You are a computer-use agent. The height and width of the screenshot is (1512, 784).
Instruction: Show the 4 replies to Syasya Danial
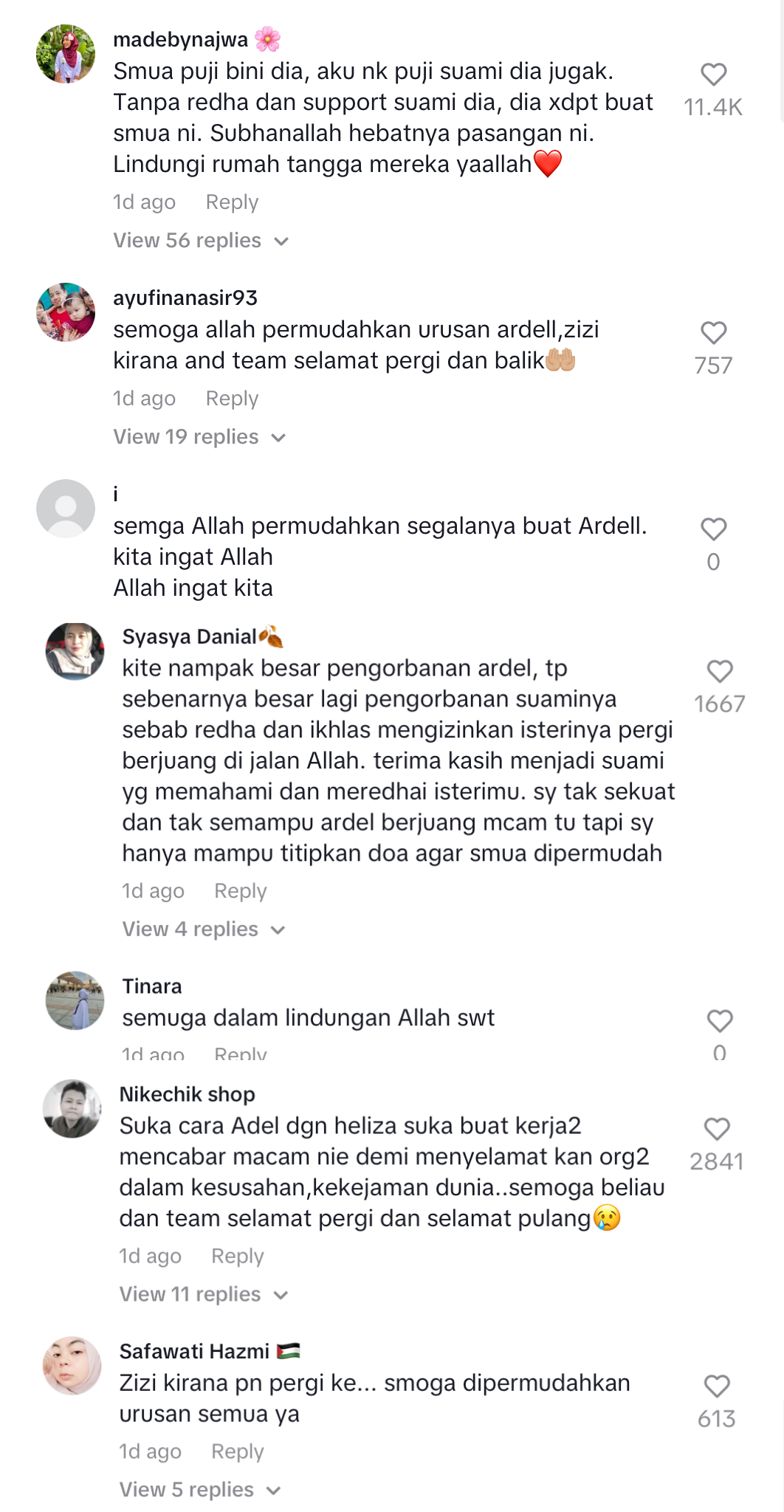204,929
